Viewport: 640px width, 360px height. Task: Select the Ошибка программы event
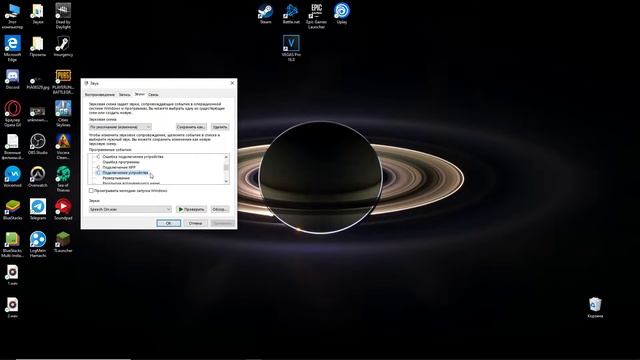pos(121,162)
